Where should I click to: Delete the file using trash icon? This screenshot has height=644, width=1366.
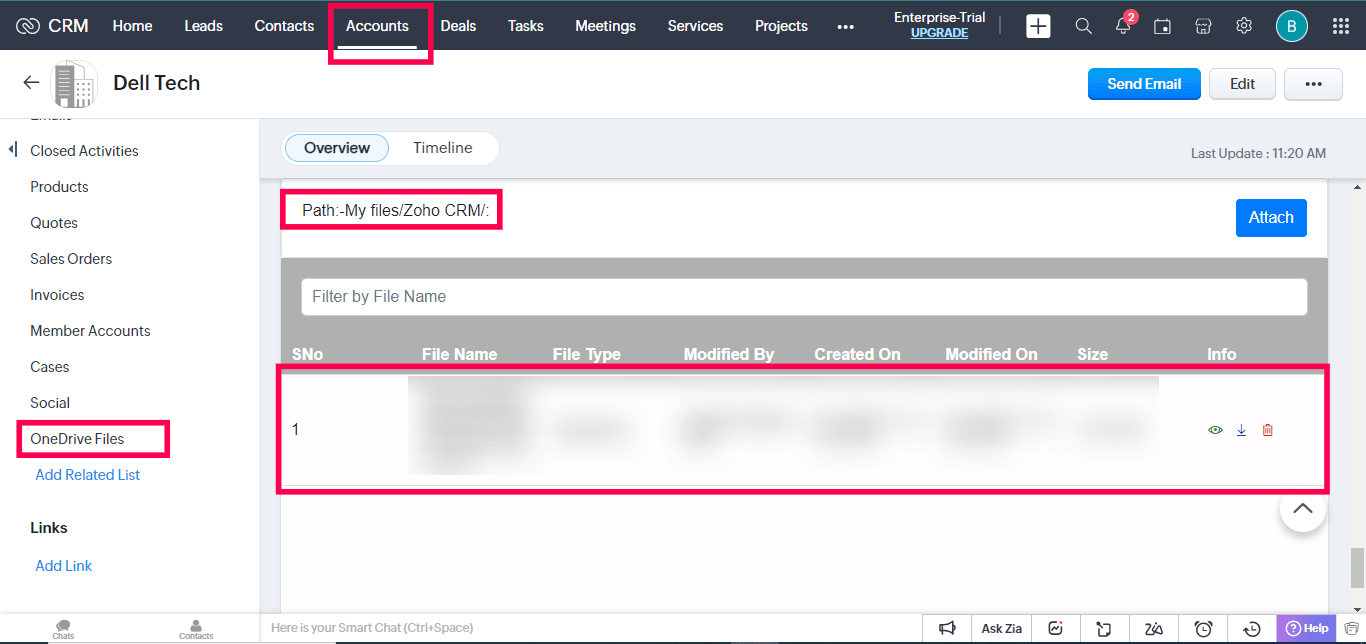point(1268,430)
